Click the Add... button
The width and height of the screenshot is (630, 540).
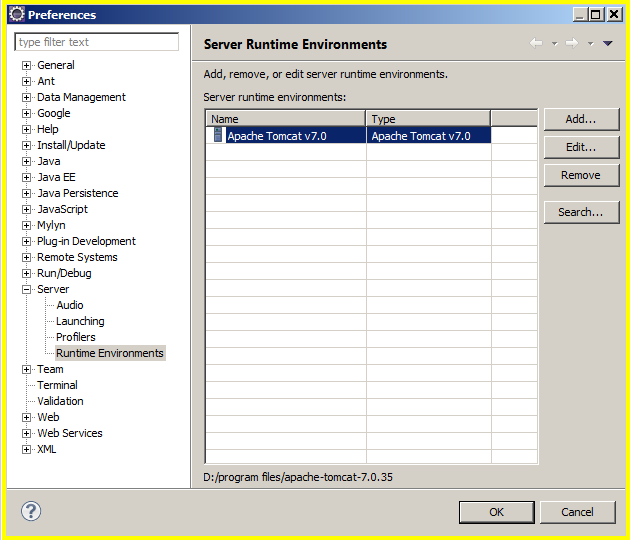click(581, 119)
